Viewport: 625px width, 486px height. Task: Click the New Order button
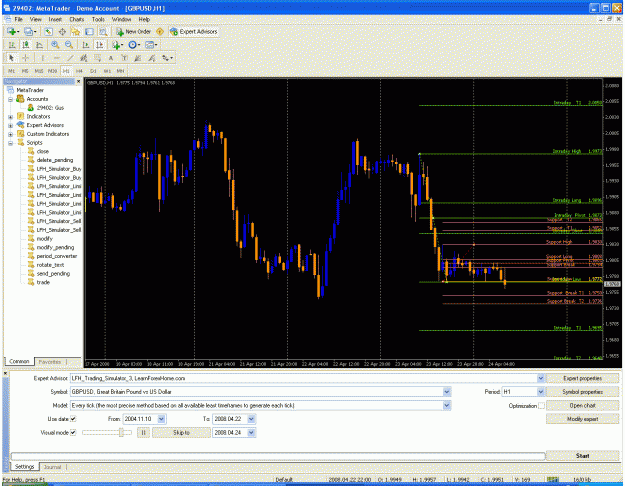134,31
